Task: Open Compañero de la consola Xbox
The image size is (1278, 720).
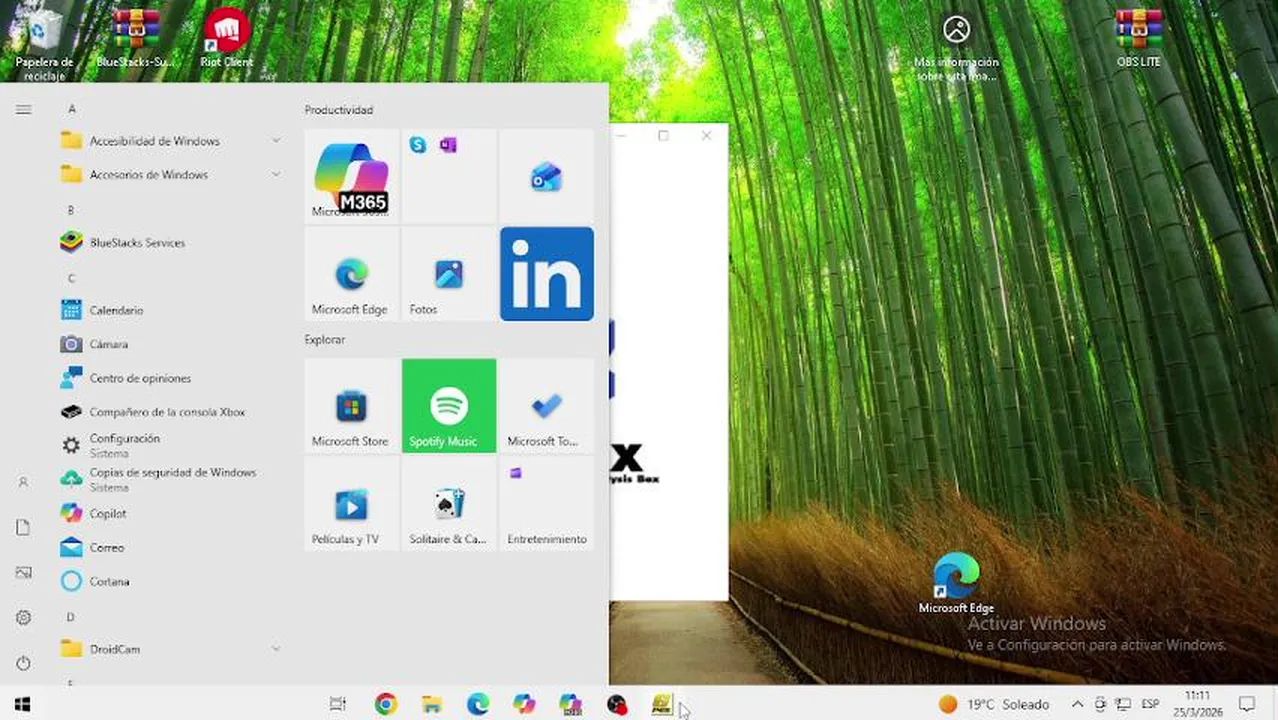Action: pyautogui.click(x=171, y=412)
